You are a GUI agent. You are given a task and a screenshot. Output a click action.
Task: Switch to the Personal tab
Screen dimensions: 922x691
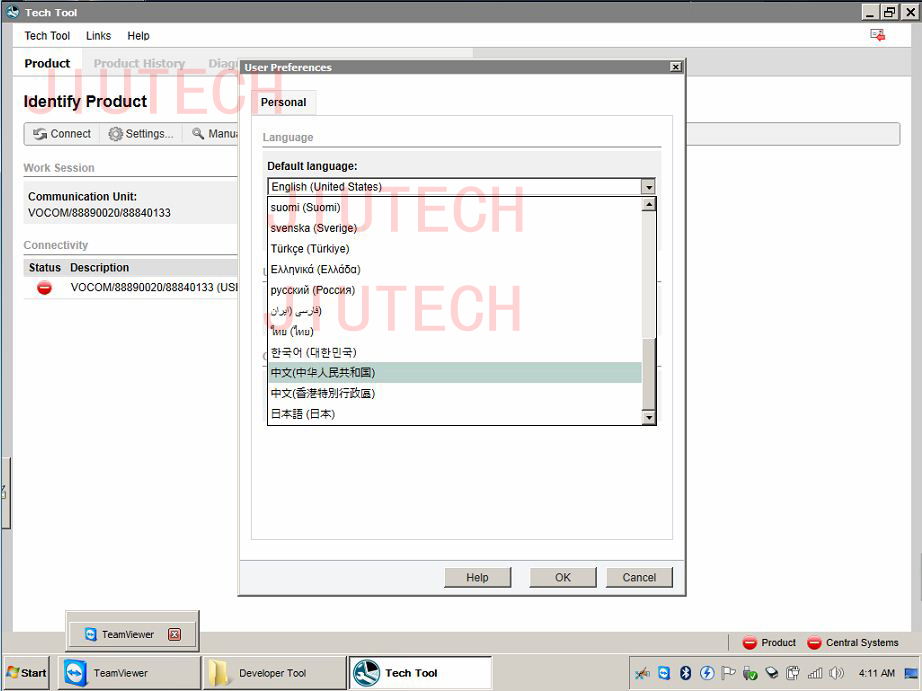point(283,102)
